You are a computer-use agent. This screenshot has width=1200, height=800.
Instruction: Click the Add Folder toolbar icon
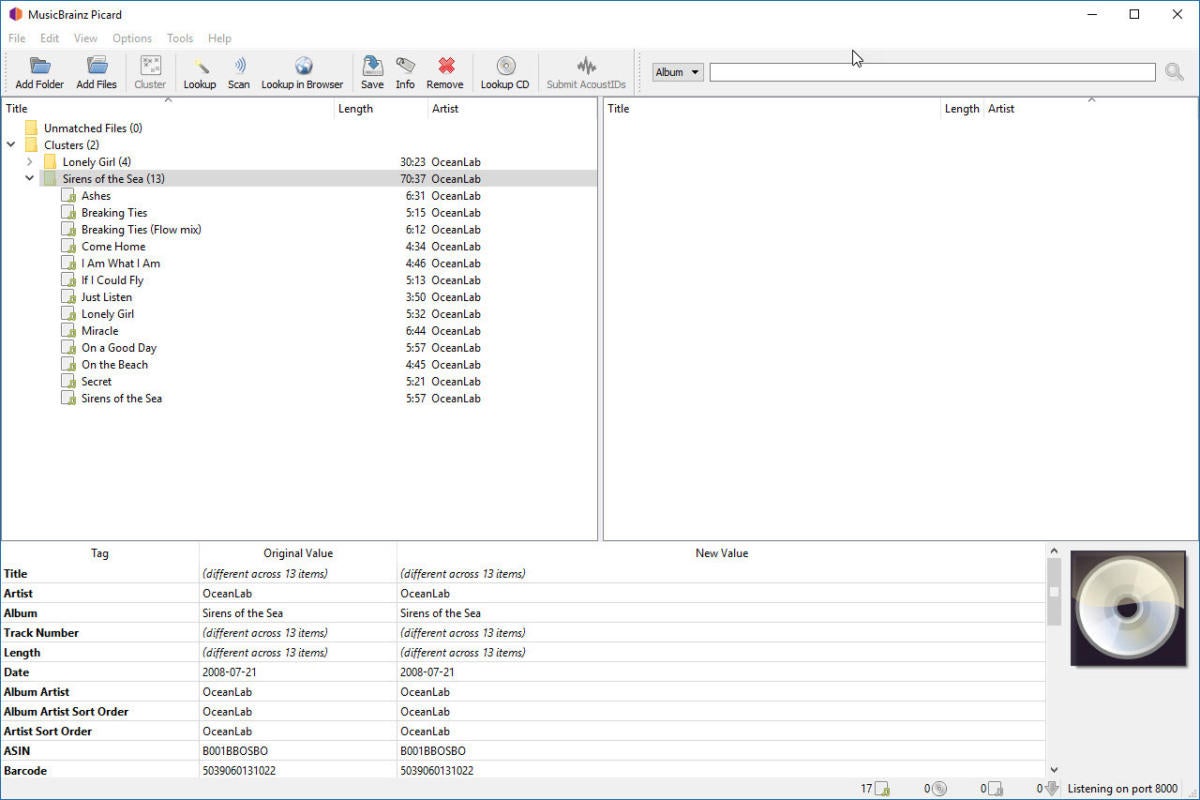(40, 67)
